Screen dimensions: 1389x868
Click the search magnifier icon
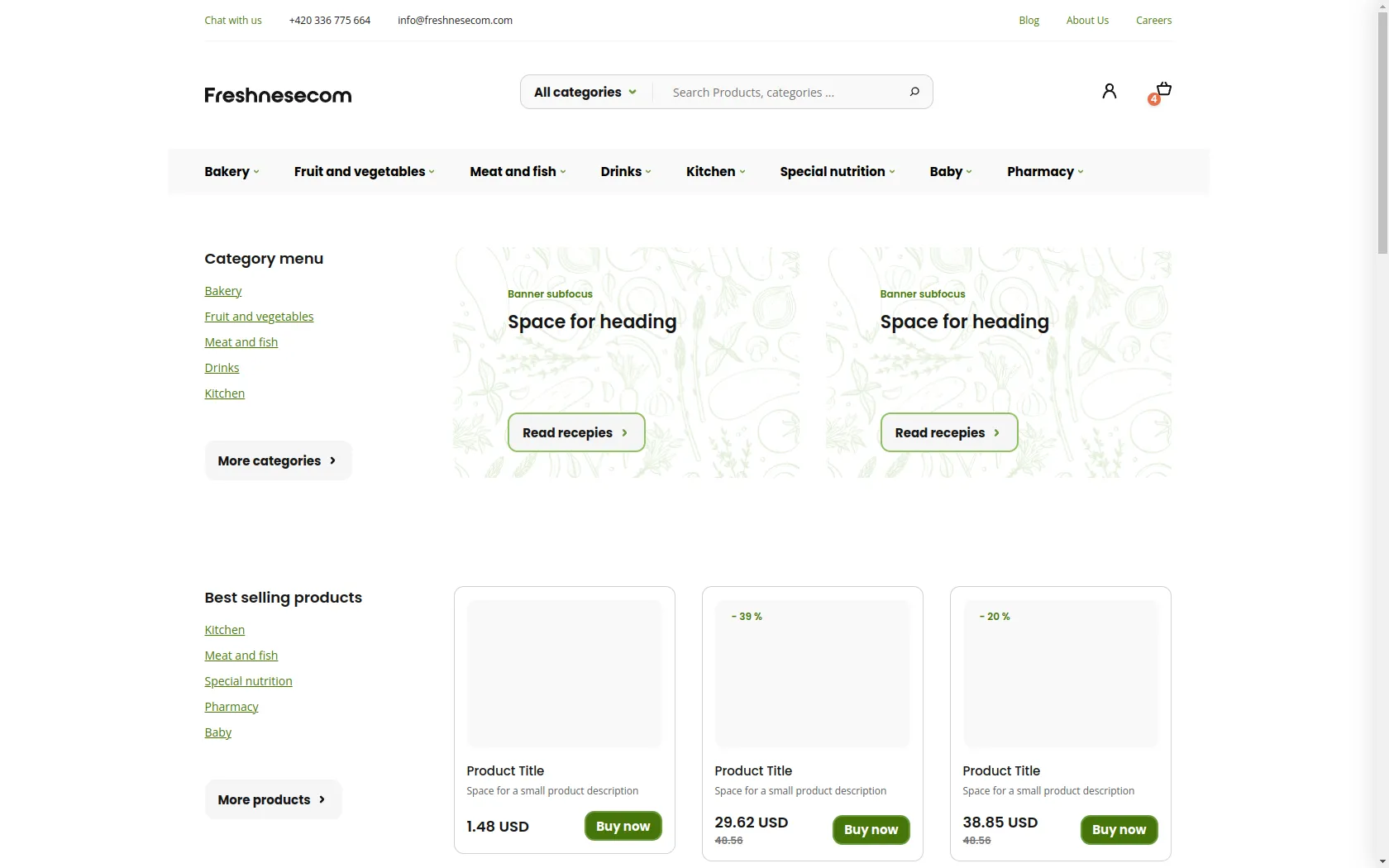(x=914, y=92)
